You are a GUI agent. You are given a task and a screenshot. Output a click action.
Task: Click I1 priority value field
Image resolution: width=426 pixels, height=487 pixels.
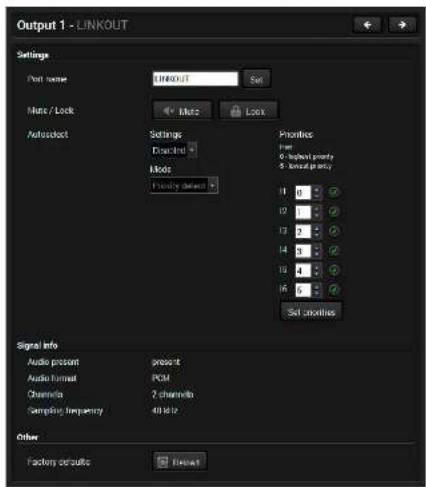pyautogui.click(x=303, y=192)
